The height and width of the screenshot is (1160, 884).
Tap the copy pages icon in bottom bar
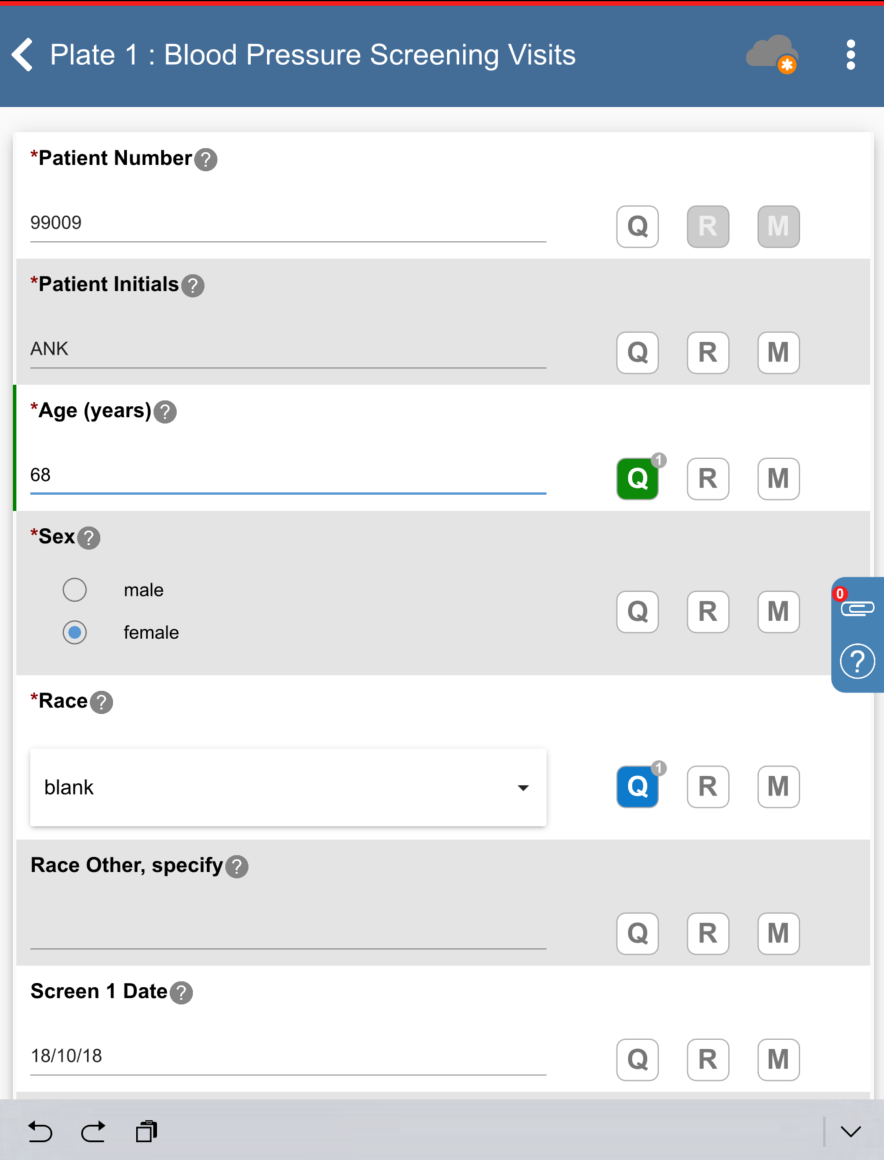click(146, 1132)
